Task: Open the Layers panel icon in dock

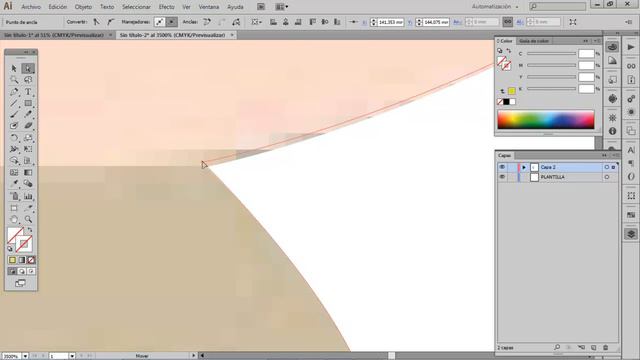Action: click(631, 234)
